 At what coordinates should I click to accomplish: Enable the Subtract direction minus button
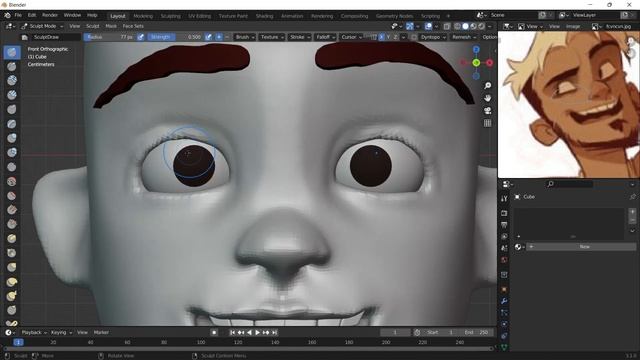tap(227, 37)
